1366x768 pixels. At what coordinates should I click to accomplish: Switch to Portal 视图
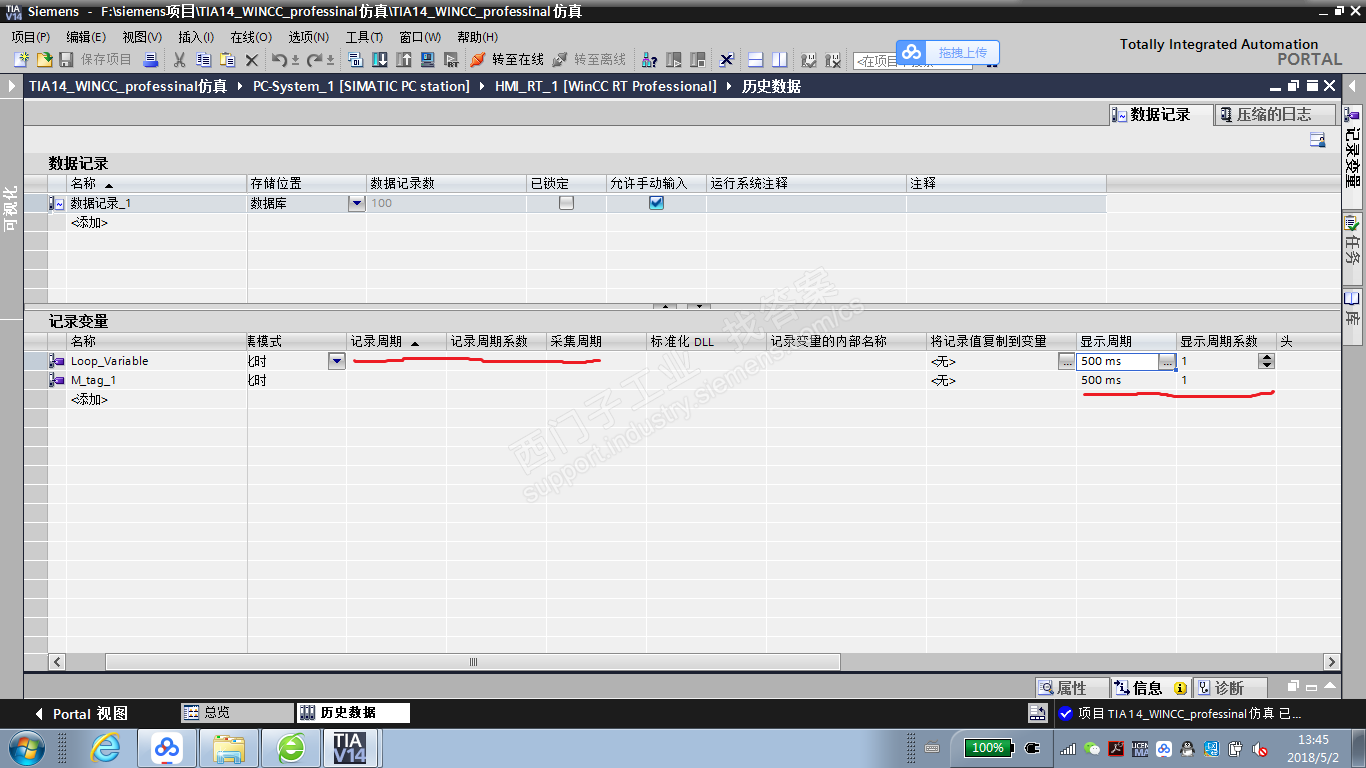[81, 713]
